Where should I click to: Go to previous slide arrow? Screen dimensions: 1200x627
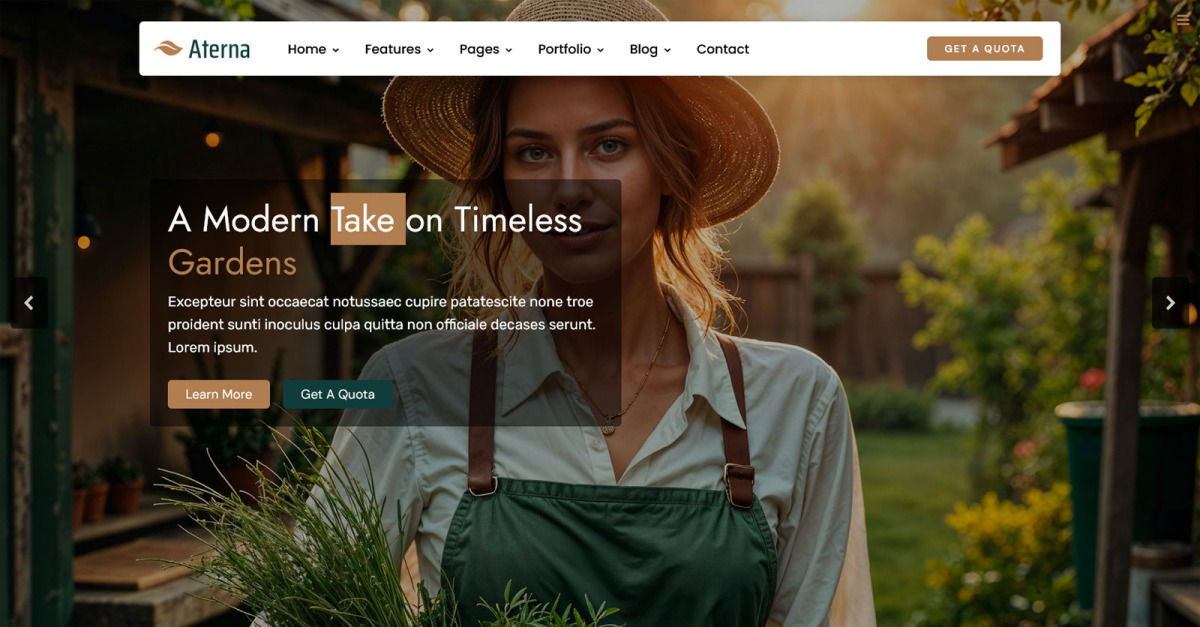(x=29, y=303)
